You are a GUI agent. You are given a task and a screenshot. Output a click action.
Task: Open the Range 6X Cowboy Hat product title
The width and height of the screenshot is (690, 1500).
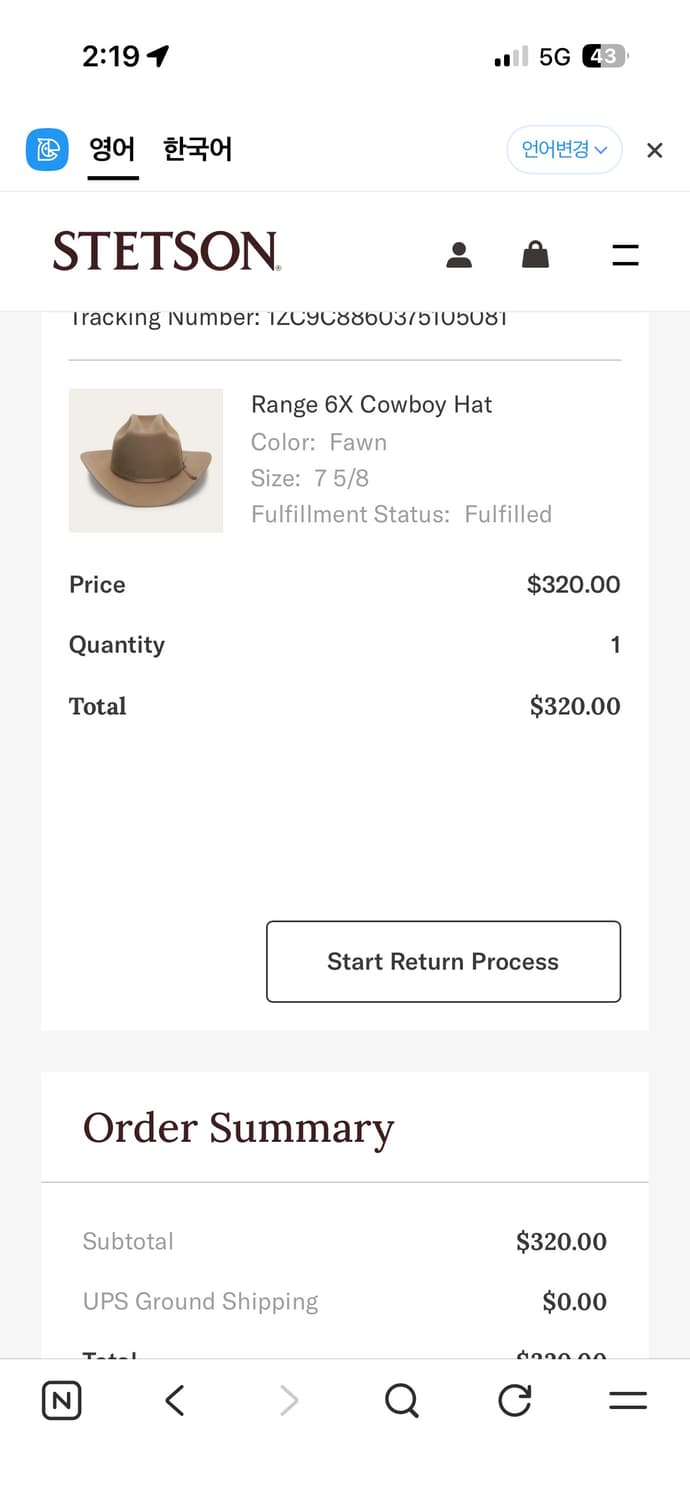[372, 404]
